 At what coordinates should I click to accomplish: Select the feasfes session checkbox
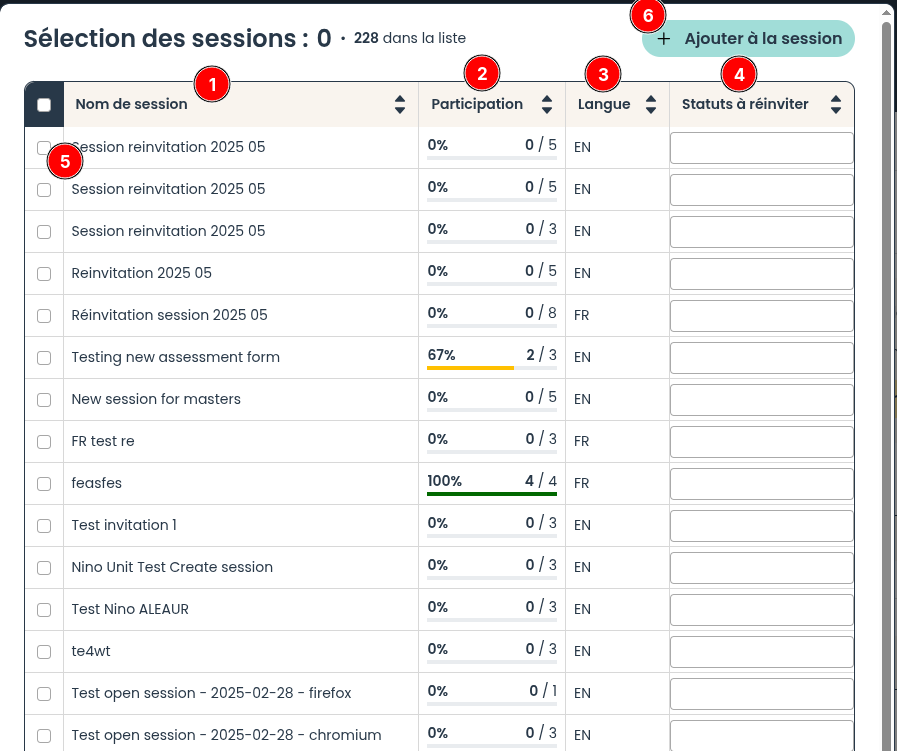pyautogui.click(x=44, y=484)
